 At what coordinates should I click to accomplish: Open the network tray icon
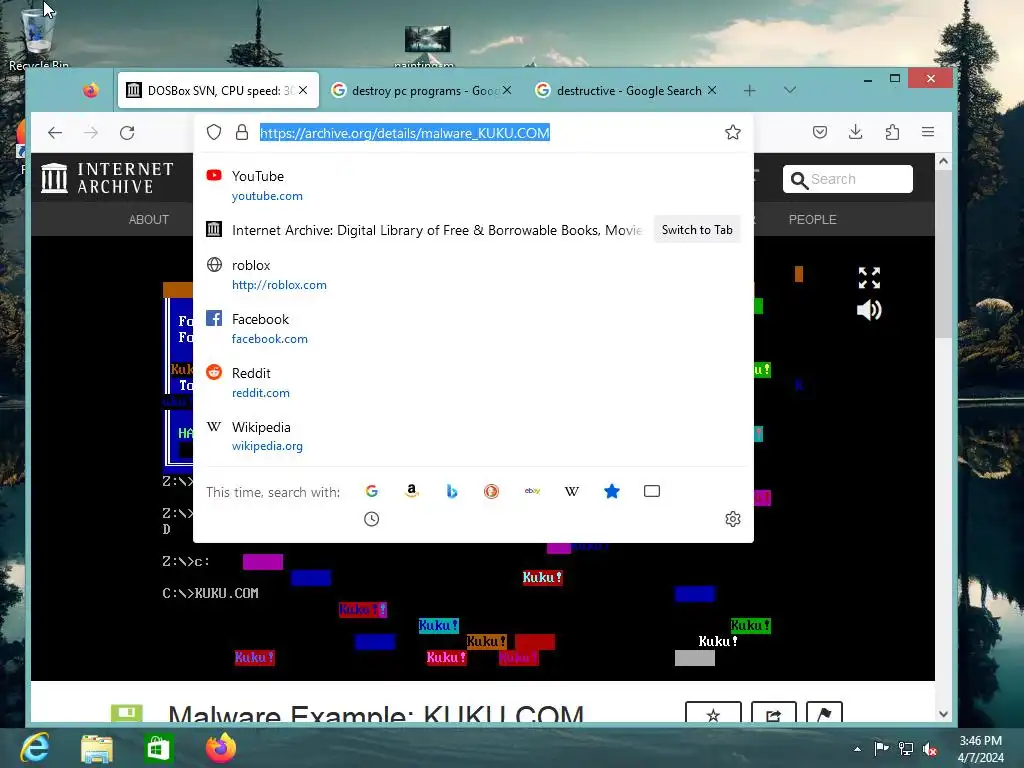coord(906,748)
